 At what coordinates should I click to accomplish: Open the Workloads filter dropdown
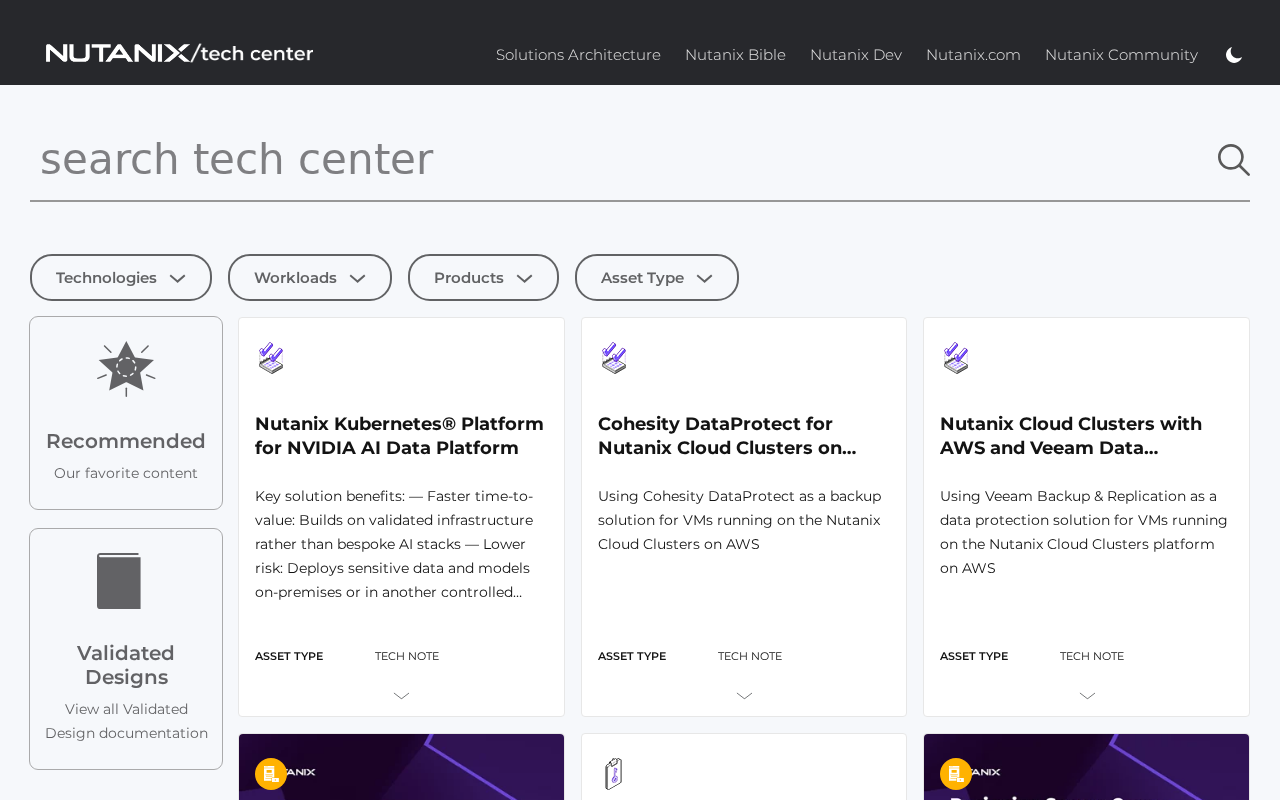click(x=310, y=277)
